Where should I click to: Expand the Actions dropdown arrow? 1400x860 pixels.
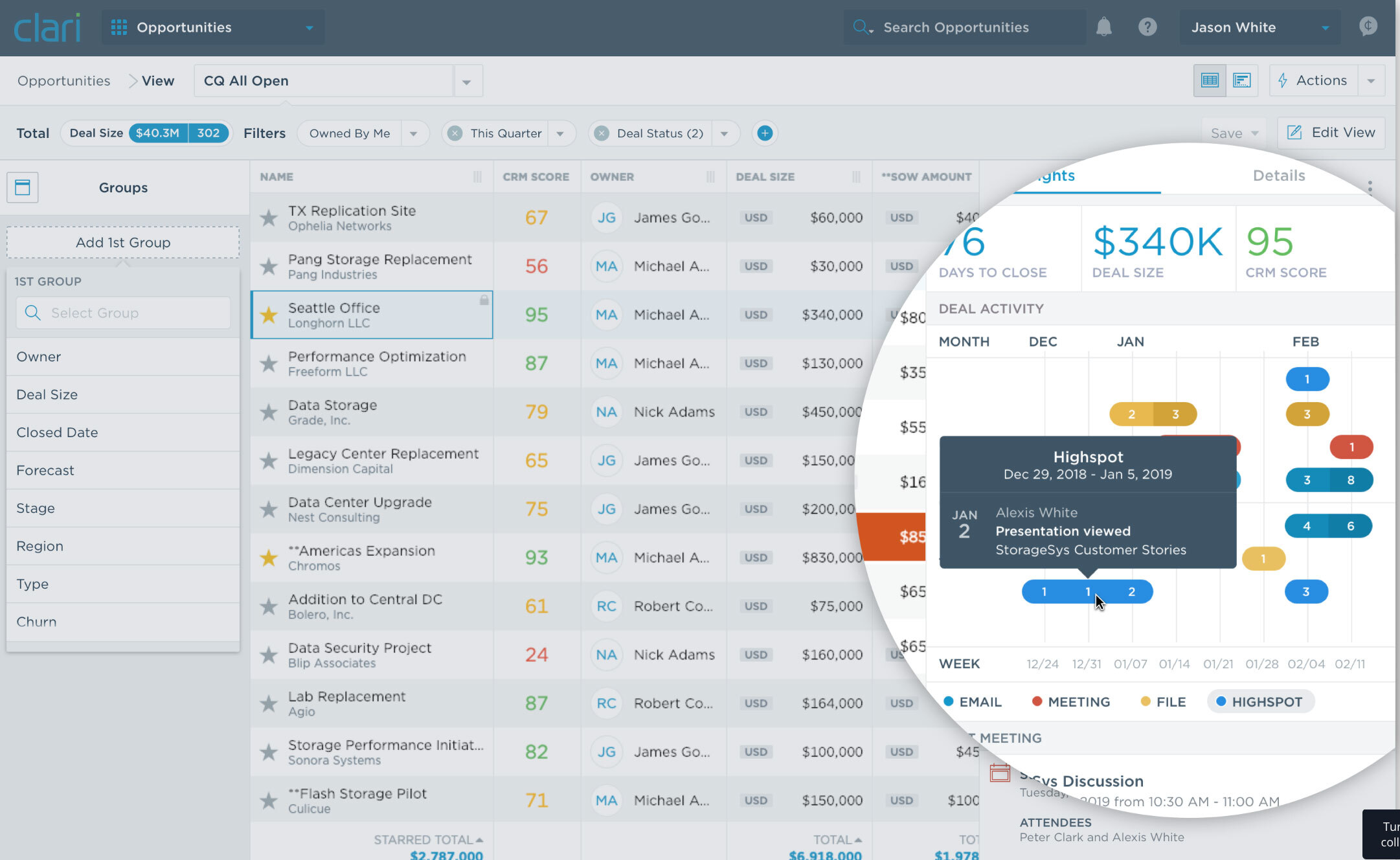1371,81
